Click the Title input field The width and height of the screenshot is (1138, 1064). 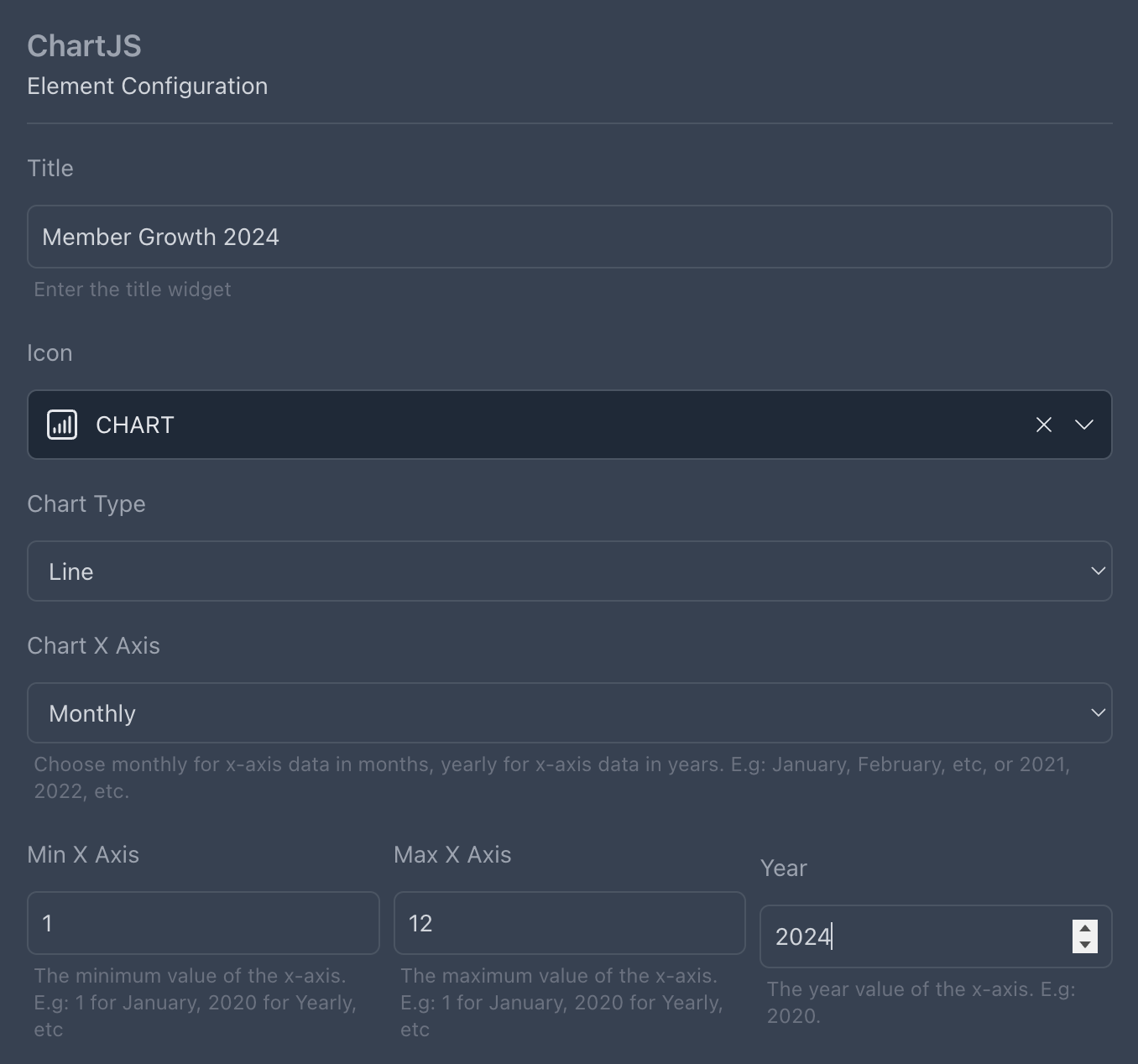pos(570,237)
